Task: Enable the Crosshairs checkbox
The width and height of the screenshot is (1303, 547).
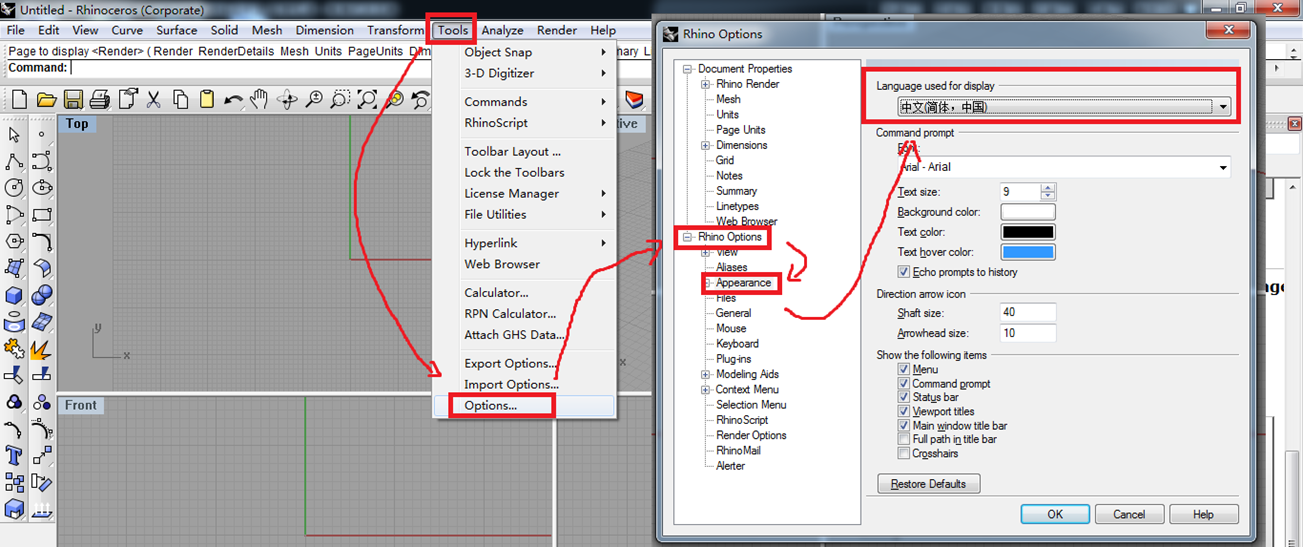Action: pyautogui.click(x=904, y=454)
